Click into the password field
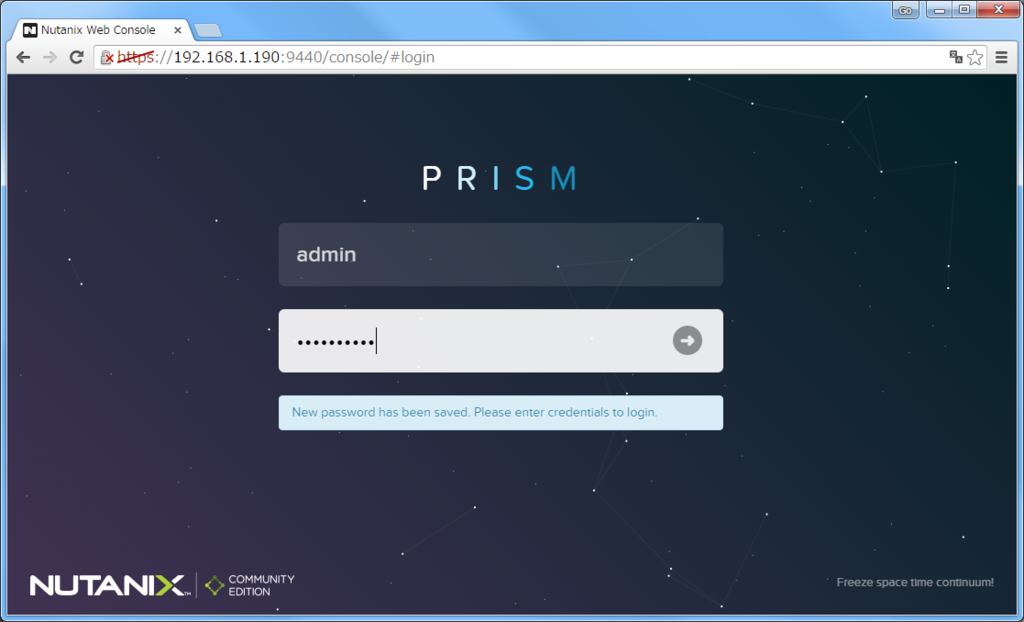This screenshot has height=622, width=1024. (x=501, y=341)
